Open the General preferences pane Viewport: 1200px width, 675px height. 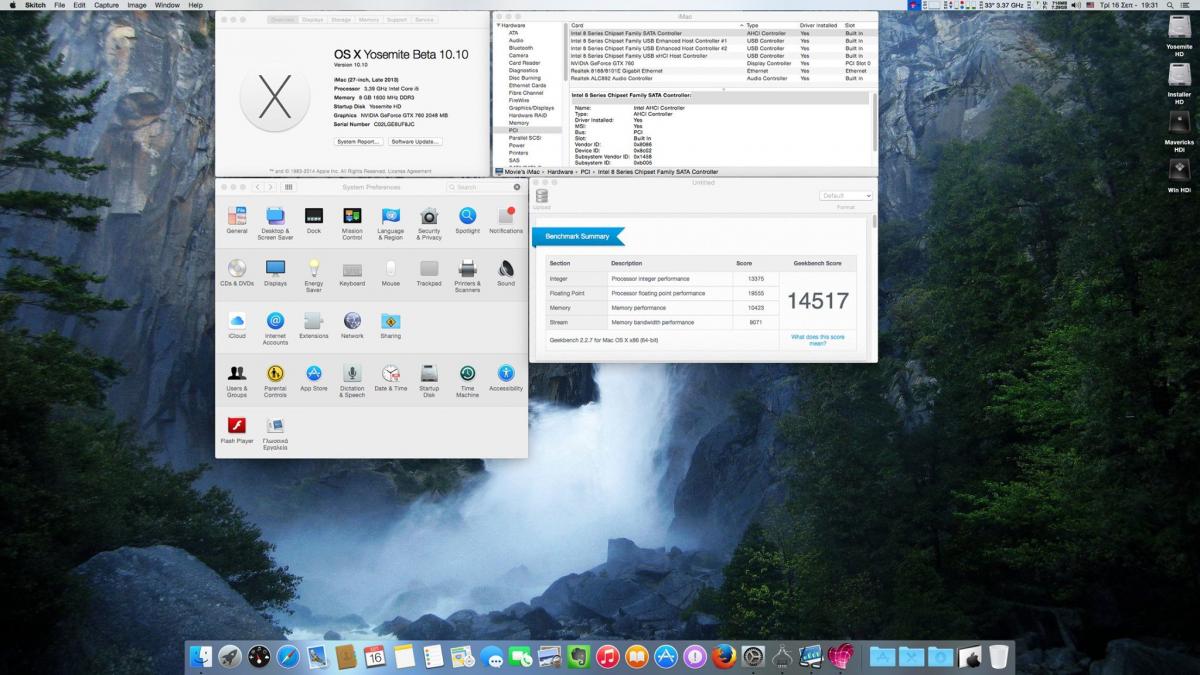click(237, 220)
